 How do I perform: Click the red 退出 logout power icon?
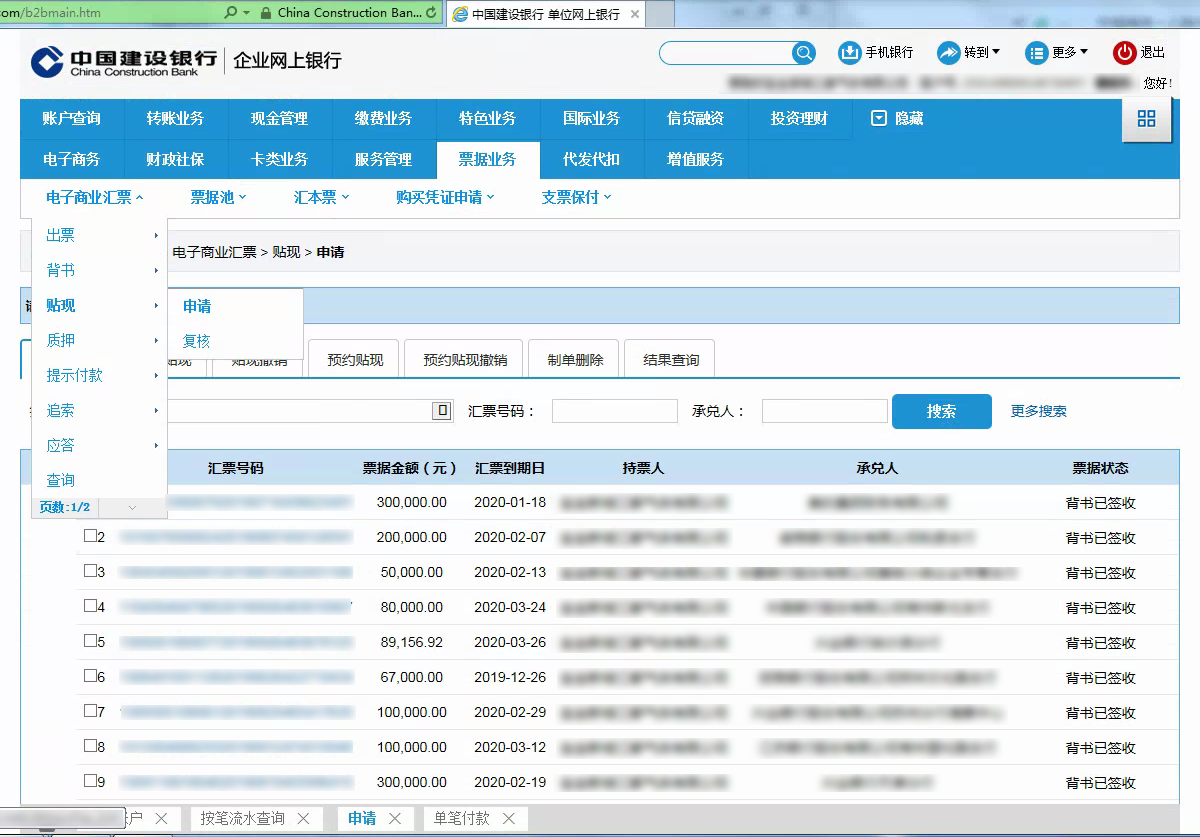(1125, 53)
